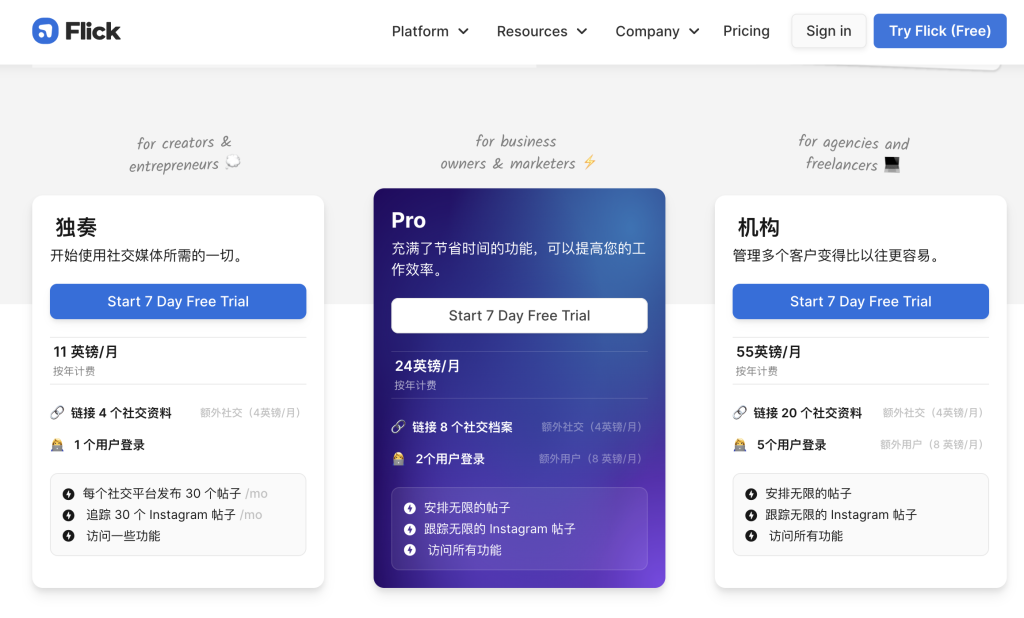Click bolt icon beside 访问一些功能

69,536
